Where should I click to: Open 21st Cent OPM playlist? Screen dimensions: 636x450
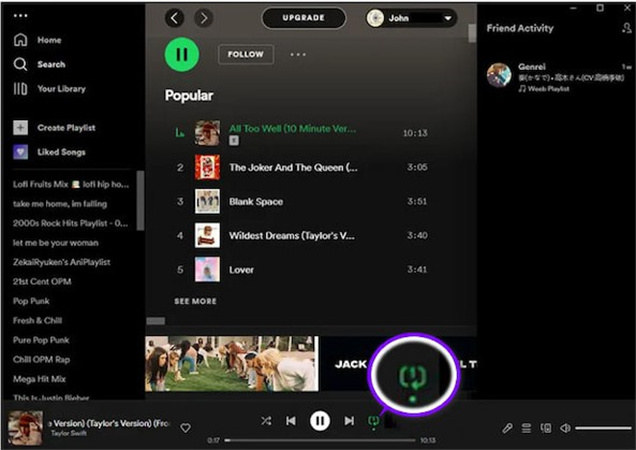click(x=42, y=282)
